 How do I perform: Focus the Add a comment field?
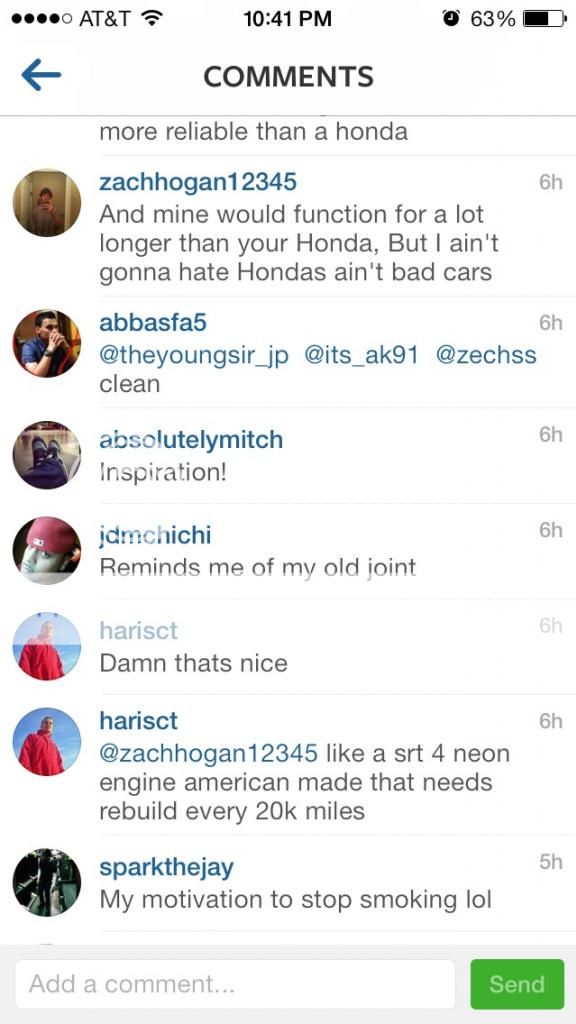pos(235,984)
